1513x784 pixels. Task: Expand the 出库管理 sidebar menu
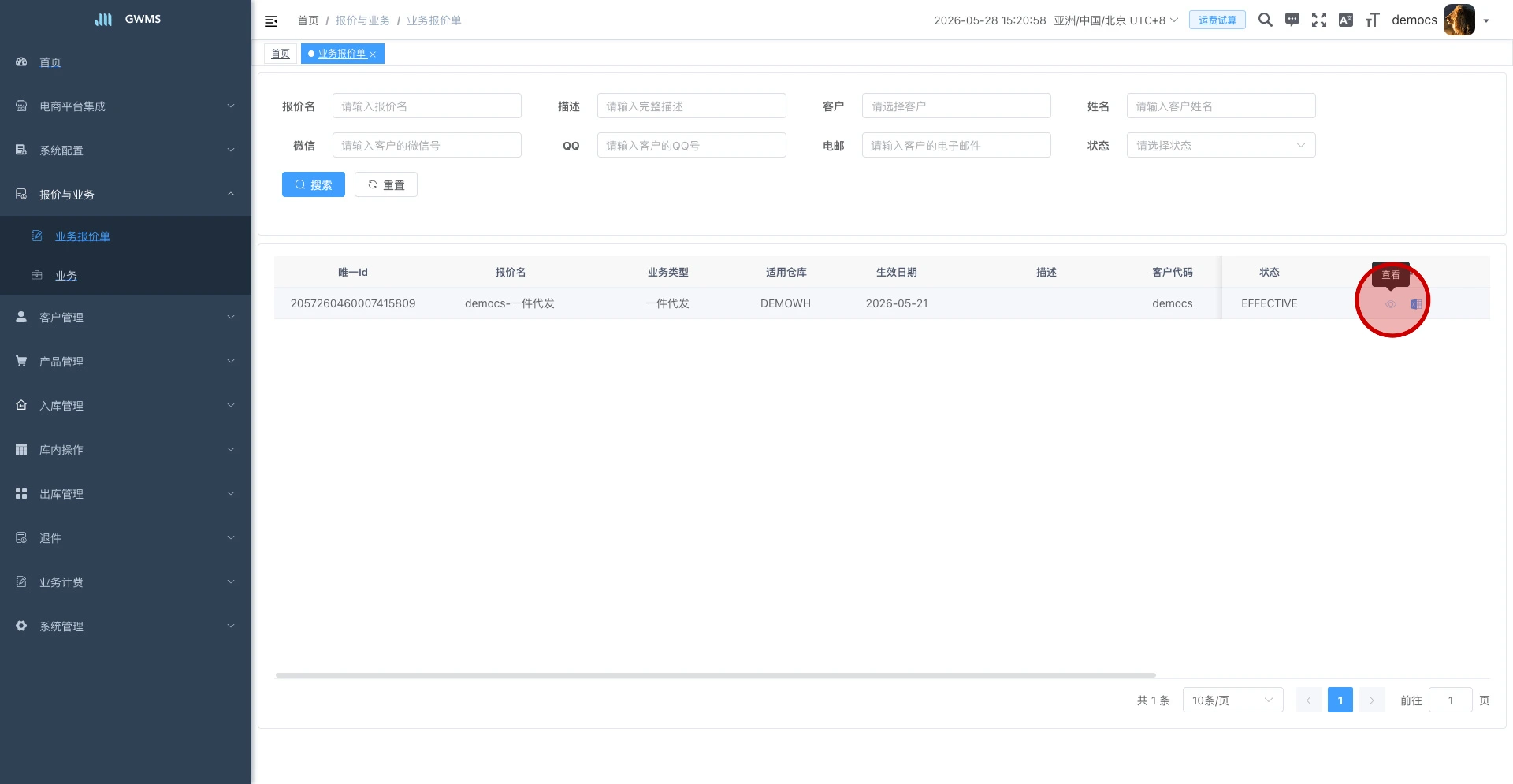coord(126,493)
